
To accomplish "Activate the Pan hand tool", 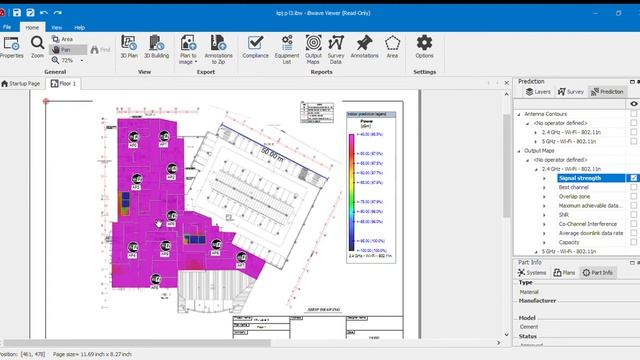I will [68, 50].
